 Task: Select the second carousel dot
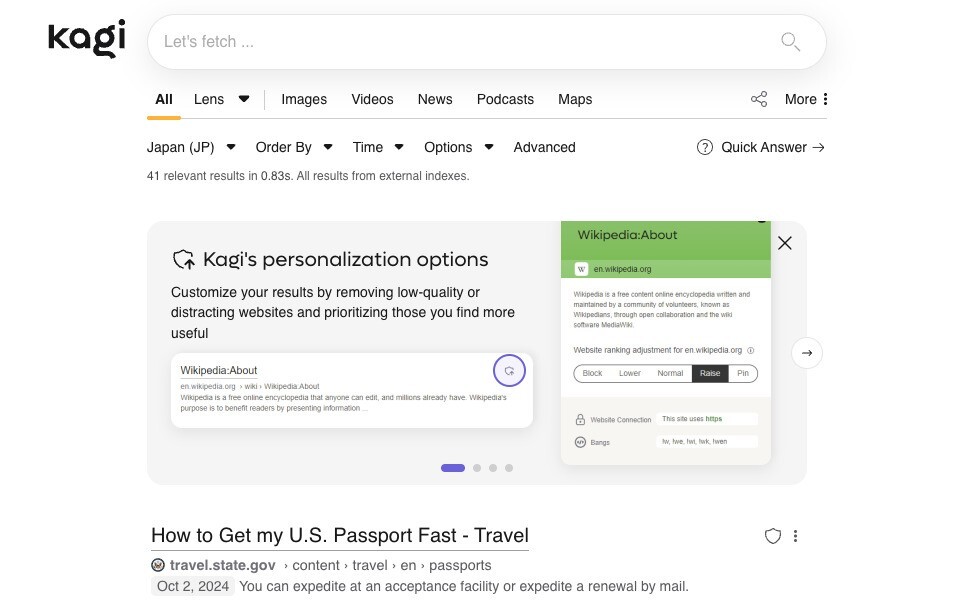(477, 468)
